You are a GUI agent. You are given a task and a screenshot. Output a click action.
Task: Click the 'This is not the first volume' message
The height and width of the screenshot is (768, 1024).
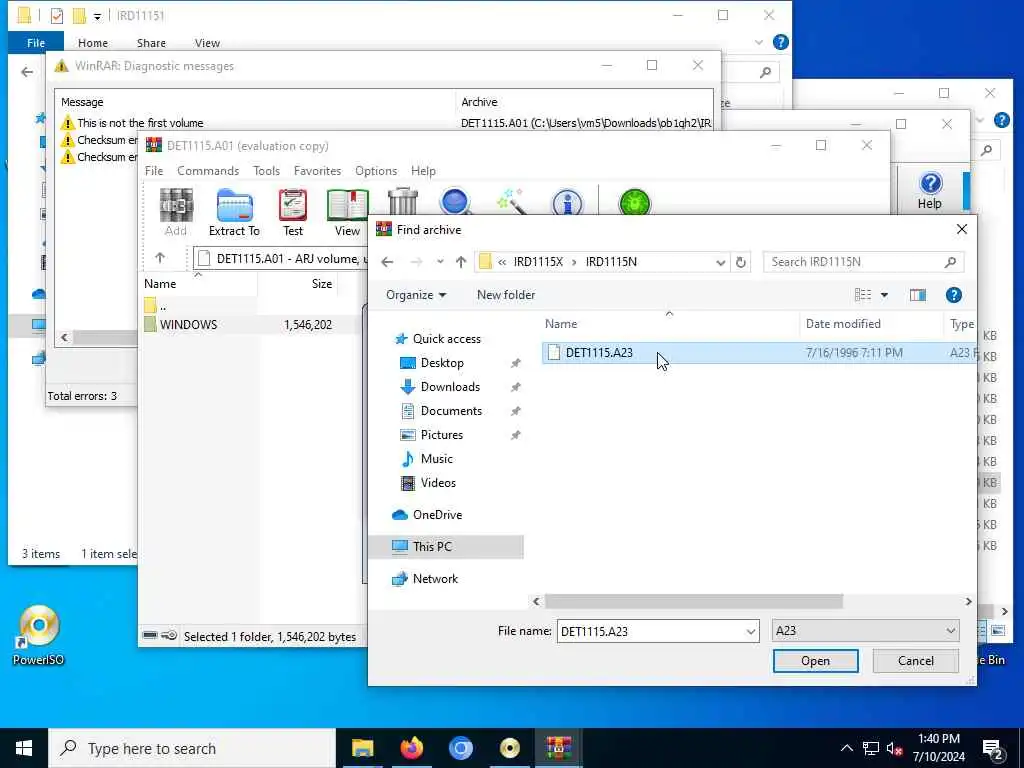coord(140,123)
